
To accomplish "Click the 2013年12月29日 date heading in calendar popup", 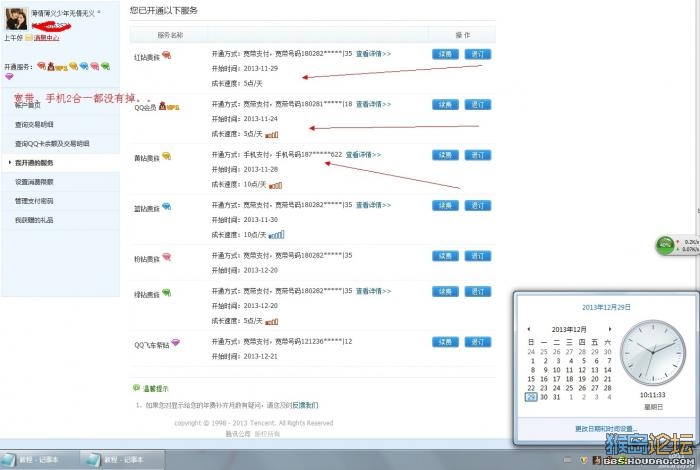I will [x=606, y=308].
